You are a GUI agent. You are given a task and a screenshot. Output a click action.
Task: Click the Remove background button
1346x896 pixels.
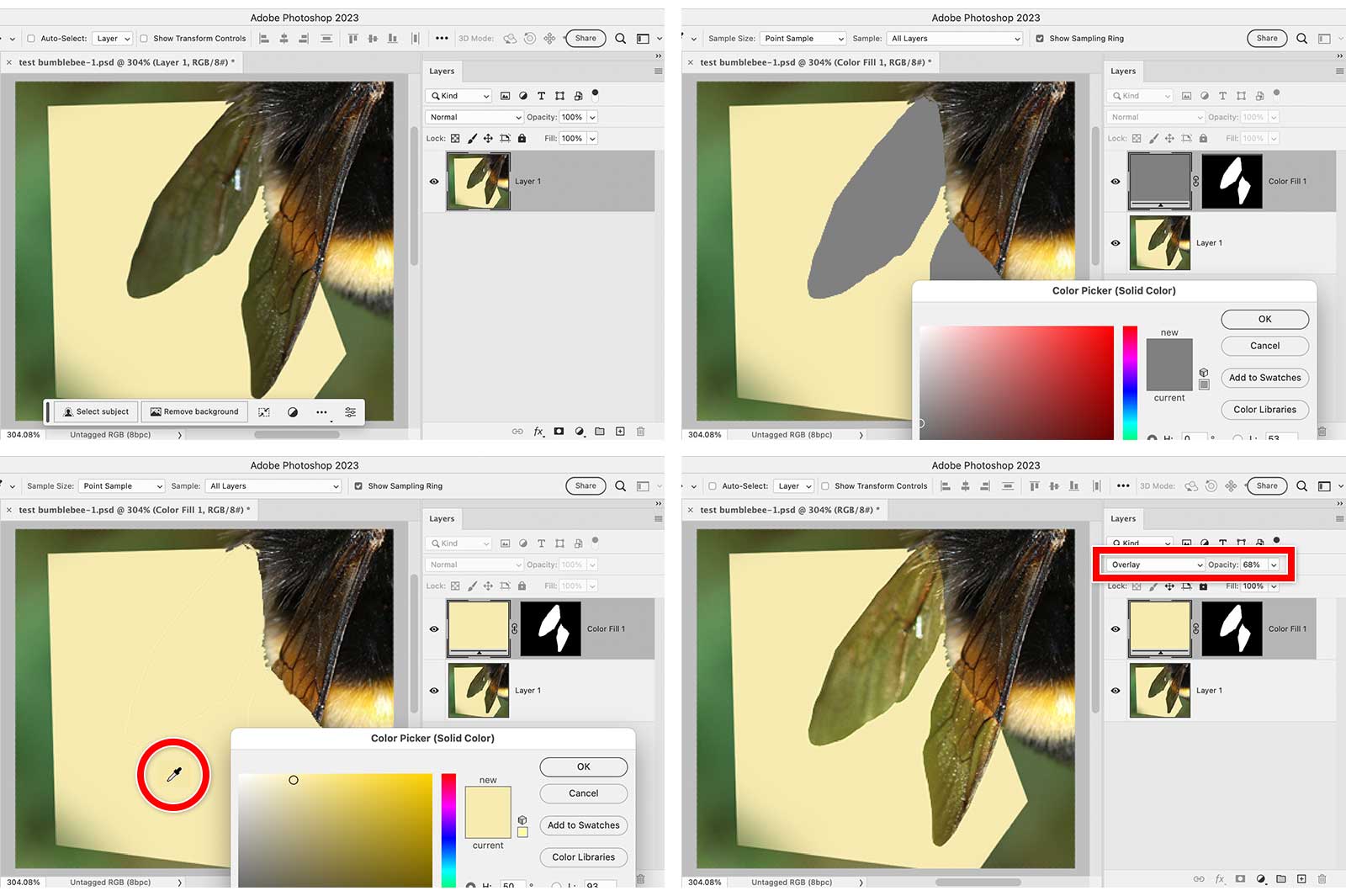tap(194, 411)
